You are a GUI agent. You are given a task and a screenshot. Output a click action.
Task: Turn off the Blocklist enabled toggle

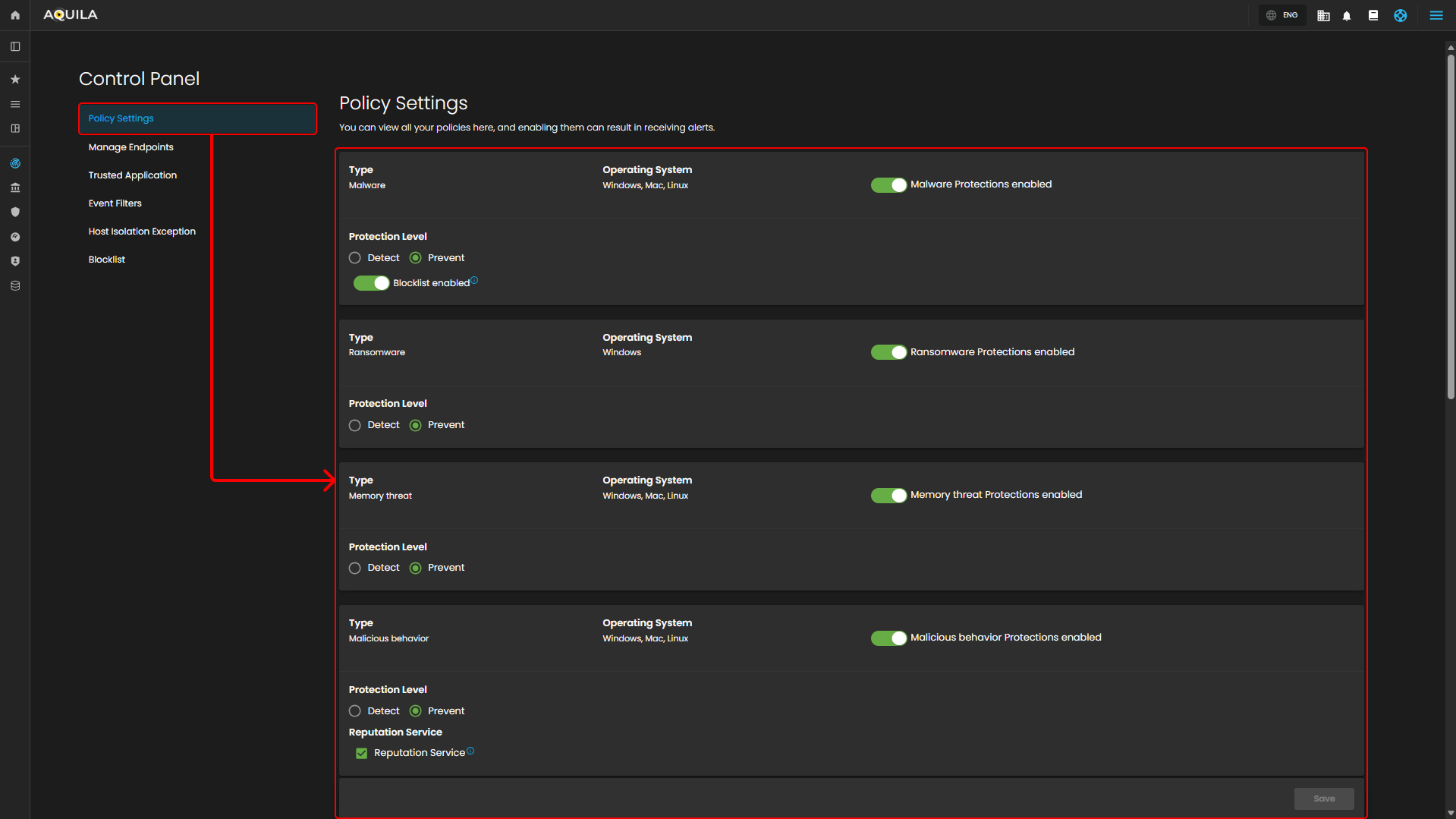371,283
